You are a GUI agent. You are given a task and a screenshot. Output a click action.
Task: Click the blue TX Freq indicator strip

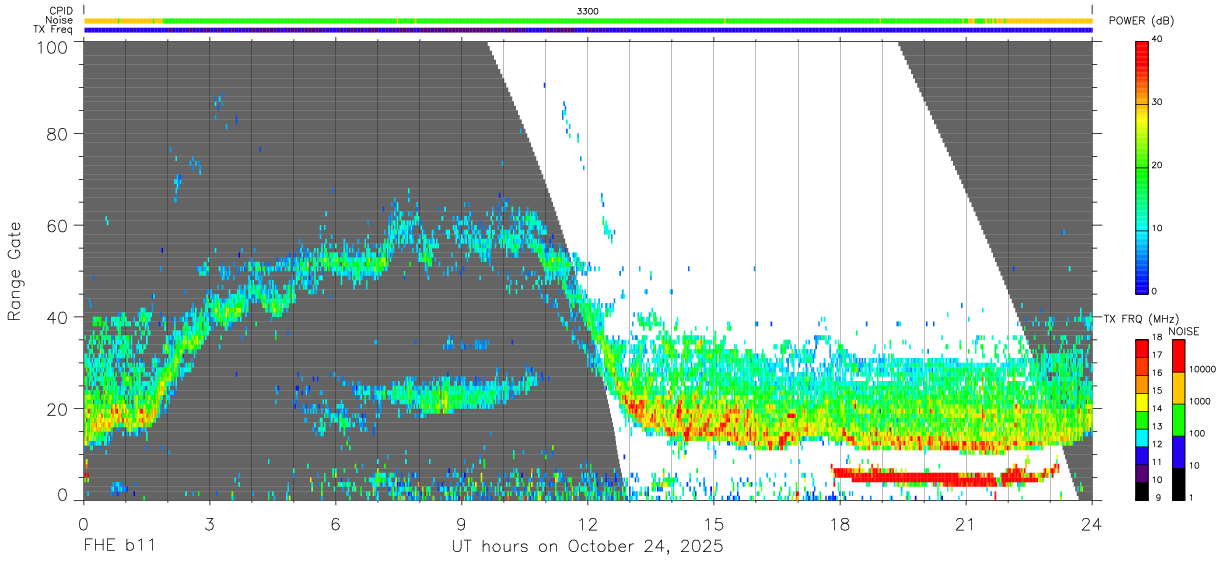[588, 30]
